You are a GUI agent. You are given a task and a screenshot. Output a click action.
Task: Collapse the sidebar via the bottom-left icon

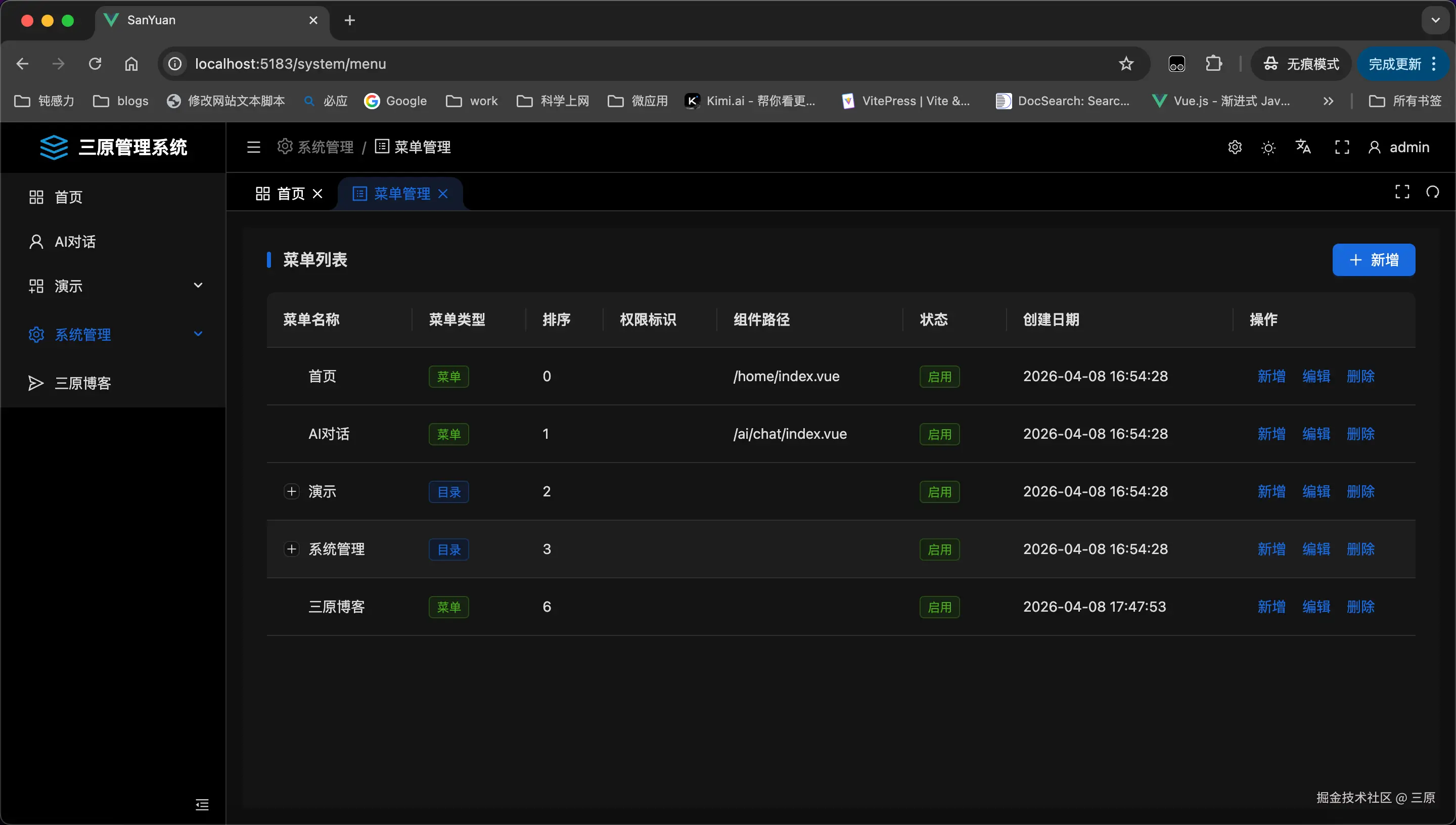202,804
